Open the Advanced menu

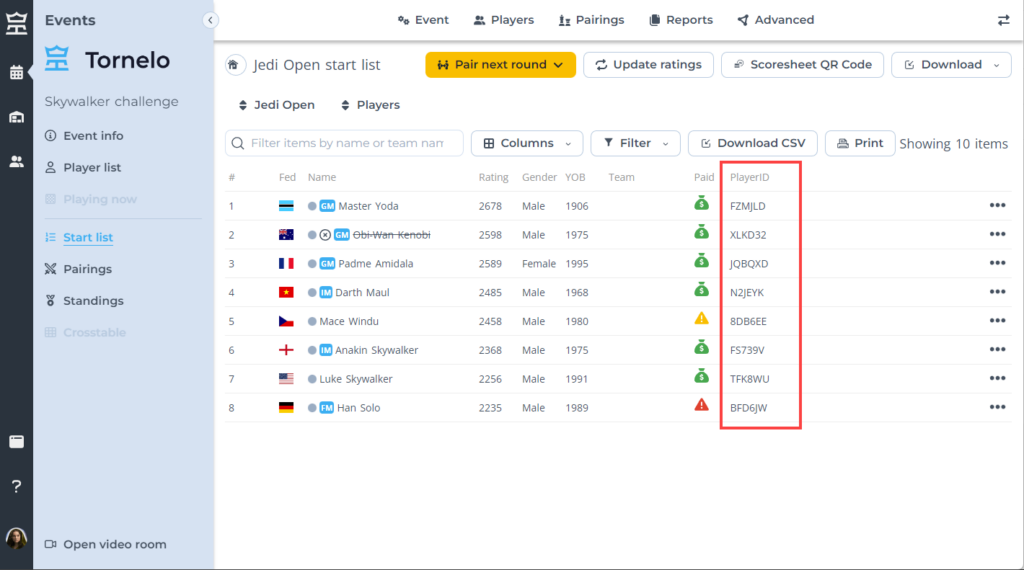pyautogui.click(x=776, y=20)
